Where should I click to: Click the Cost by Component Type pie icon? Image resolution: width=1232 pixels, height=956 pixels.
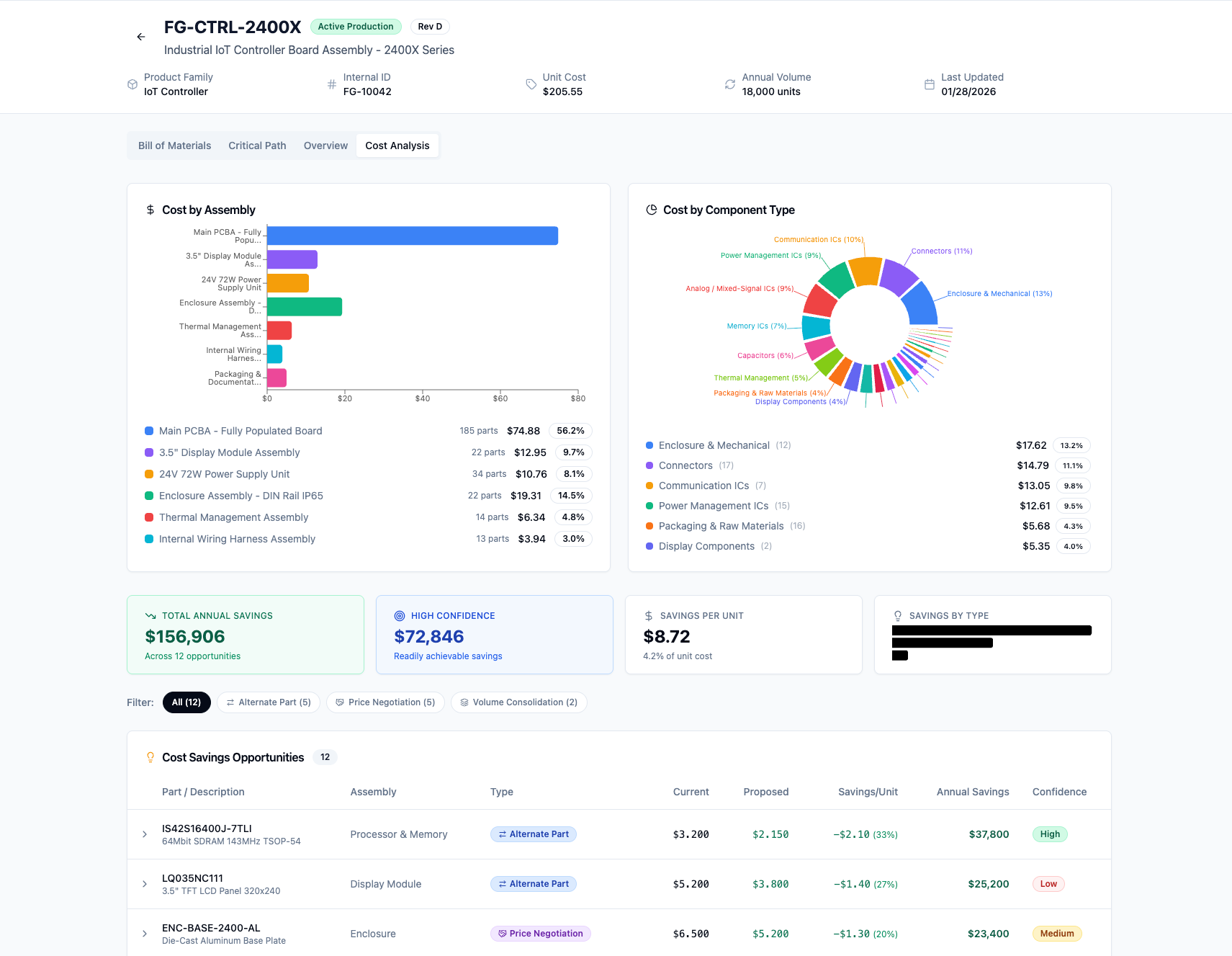point(652,210)
